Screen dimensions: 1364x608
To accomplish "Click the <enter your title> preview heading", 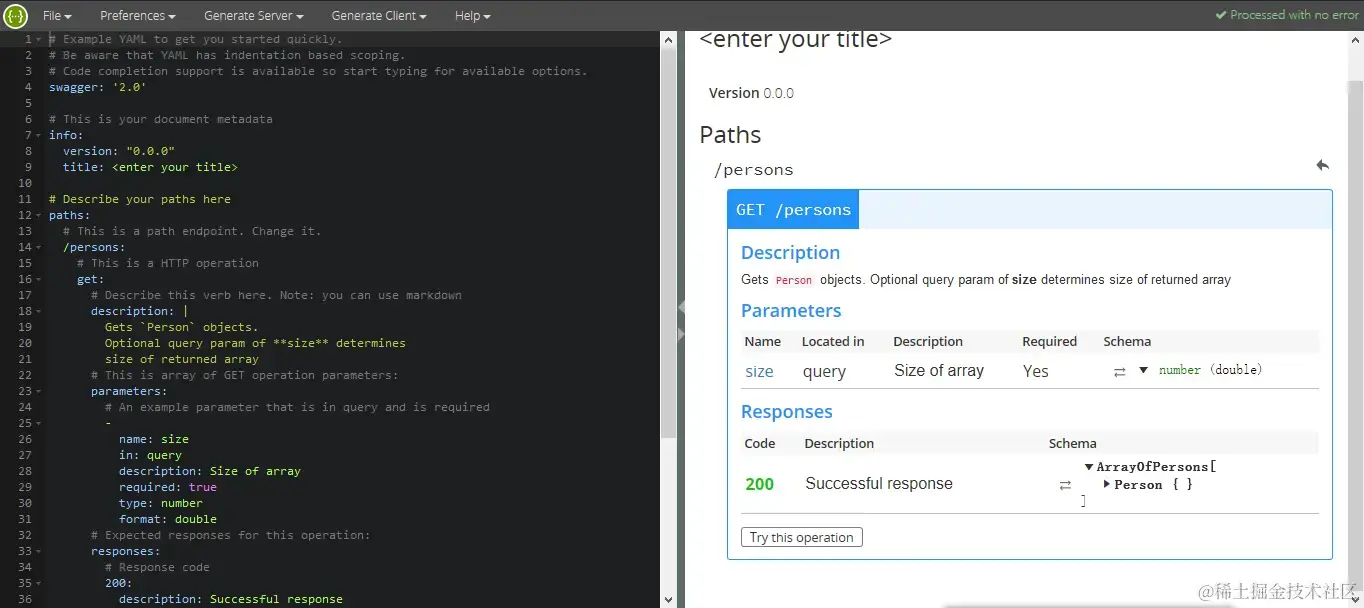I will tap(796, 40).
